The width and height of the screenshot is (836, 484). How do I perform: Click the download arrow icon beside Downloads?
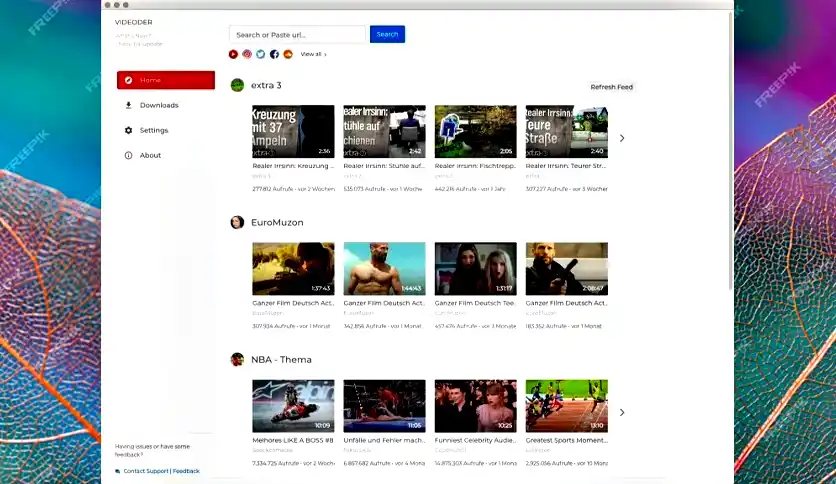(128, 105)
